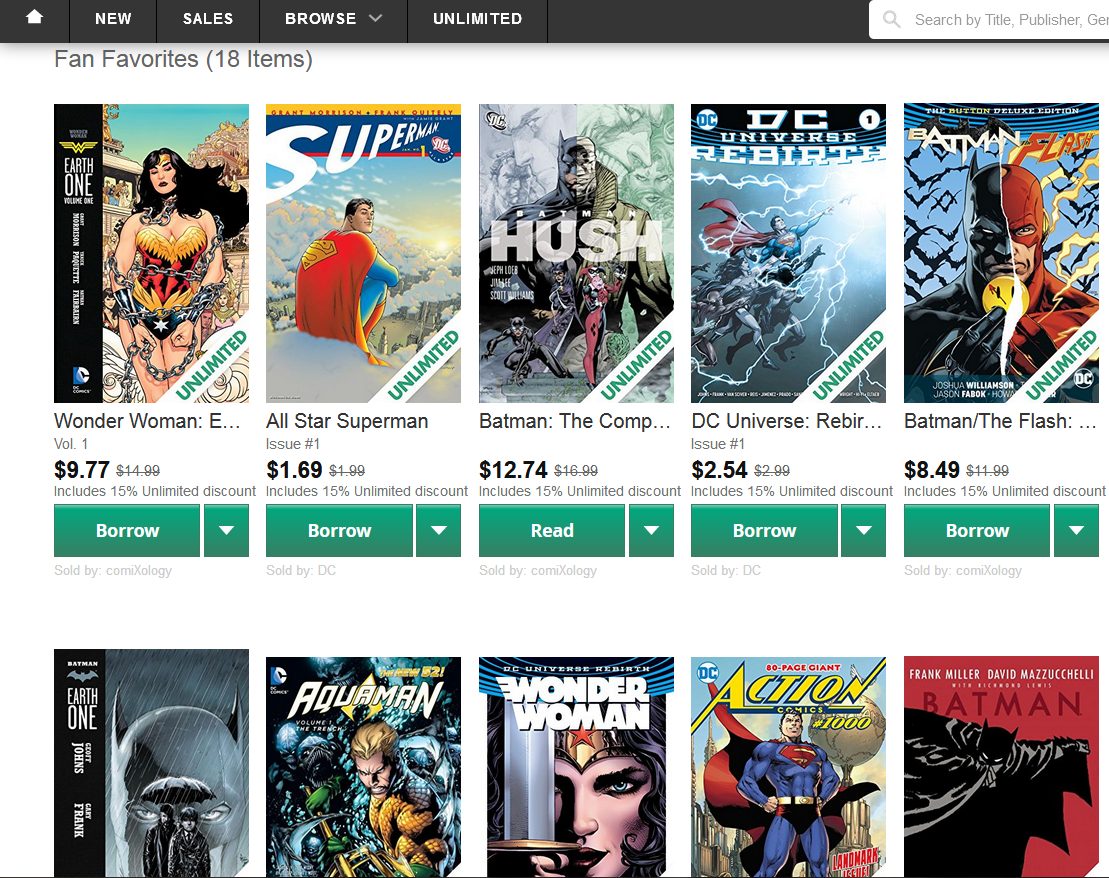The height and width of the screenshot is (878, 1109).
Task: Click "Issue #1" under DC Universe: Rebirth
Action: pos(718,444)
